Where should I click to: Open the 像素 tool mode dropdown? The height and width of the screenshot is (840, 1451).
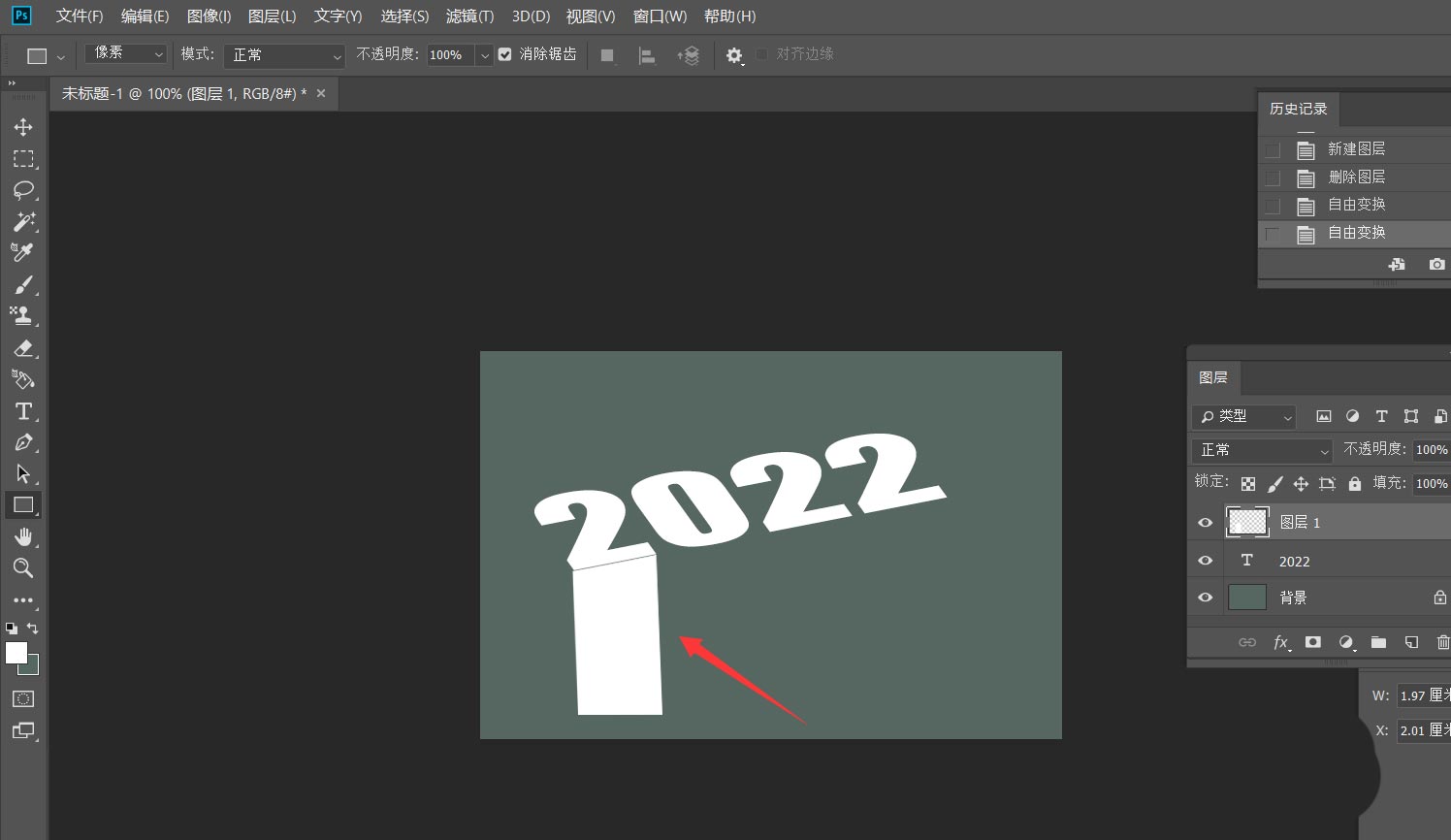[126, 53]
